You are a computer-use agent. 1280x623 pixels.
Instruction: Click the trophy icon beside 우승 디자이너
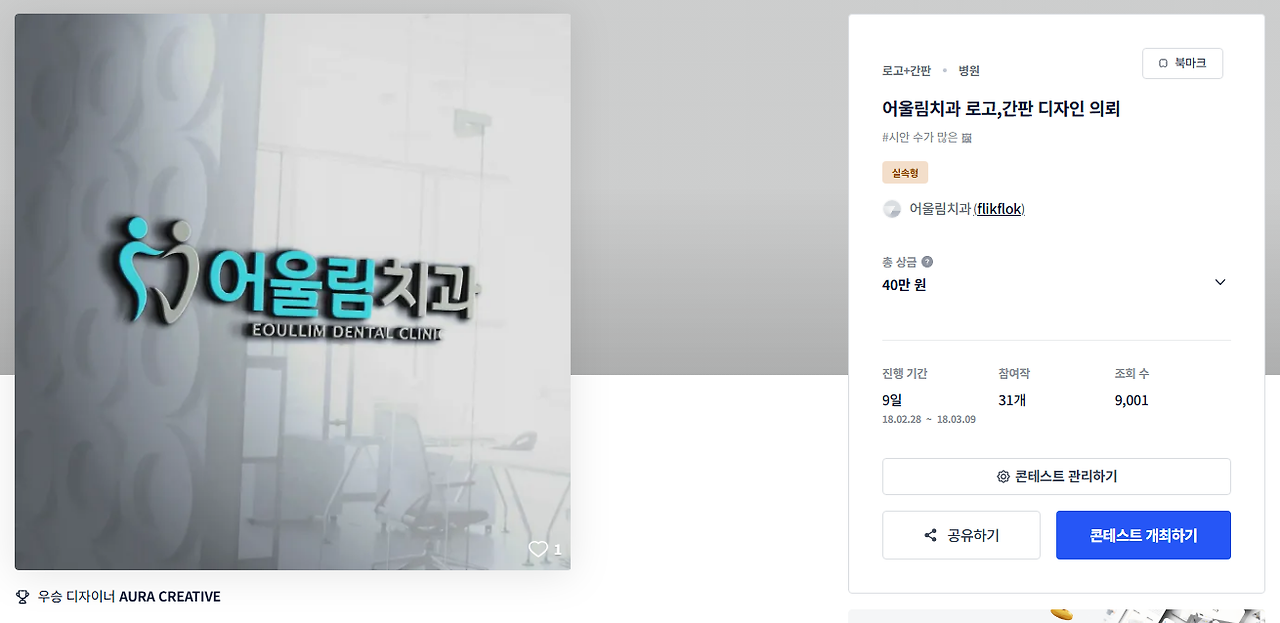click(x=22, y=597)
